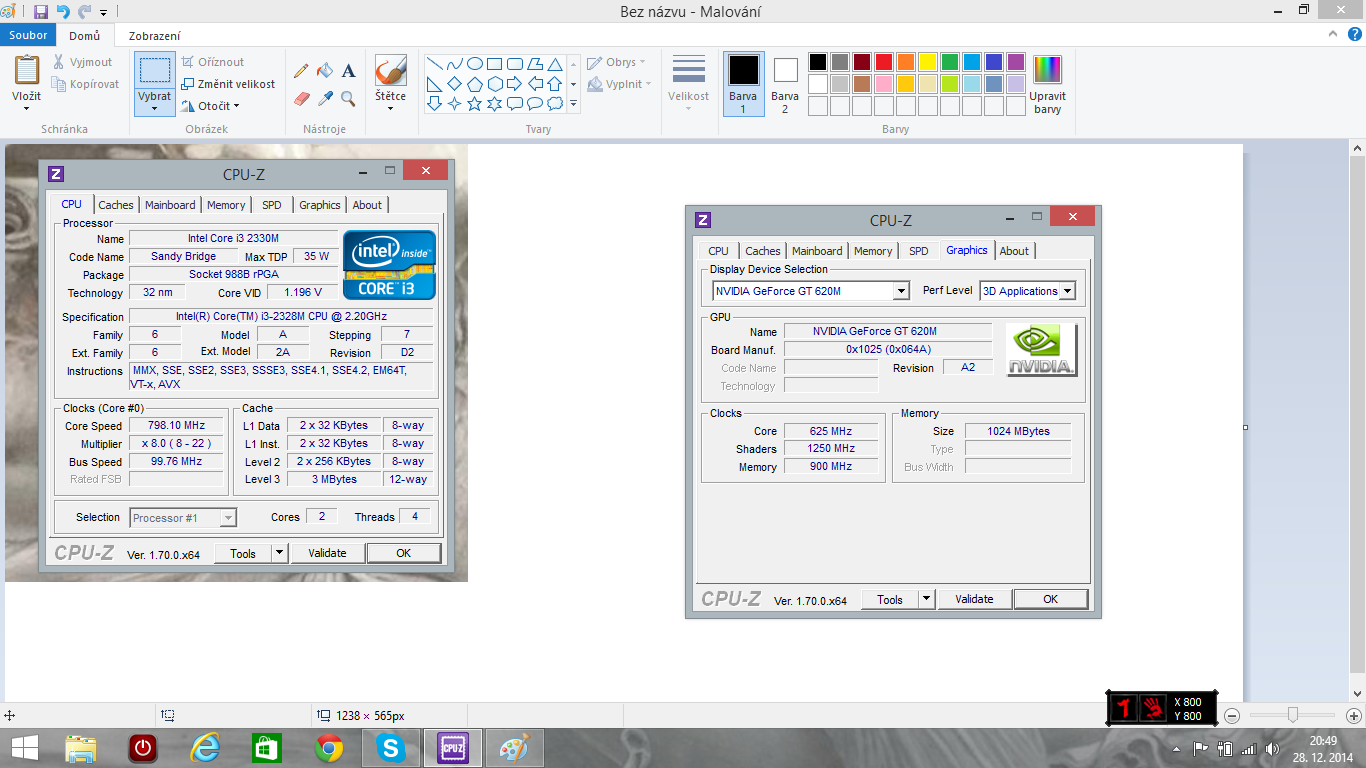
Task: Select the Fill with color bucket tool
Action: coord(324,71)
